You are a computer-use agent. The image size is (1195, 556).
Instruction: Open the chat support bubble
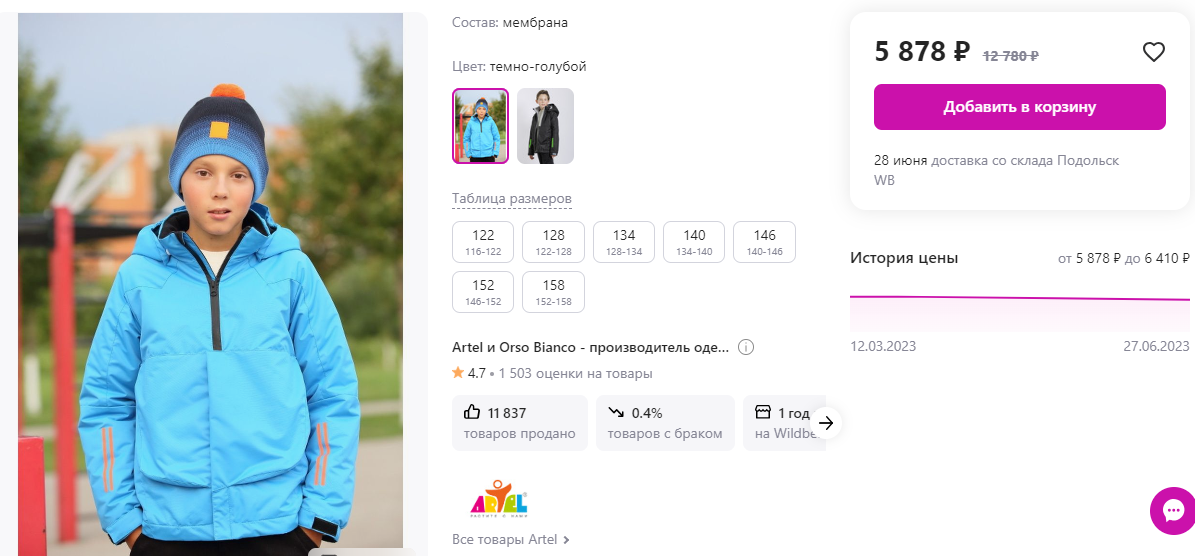tap(1171, 511)
